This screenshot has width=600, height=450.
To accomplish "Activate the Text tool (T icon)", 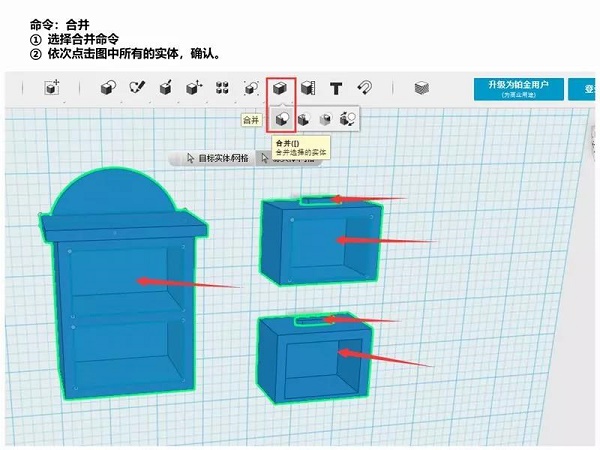I will 337,89.
